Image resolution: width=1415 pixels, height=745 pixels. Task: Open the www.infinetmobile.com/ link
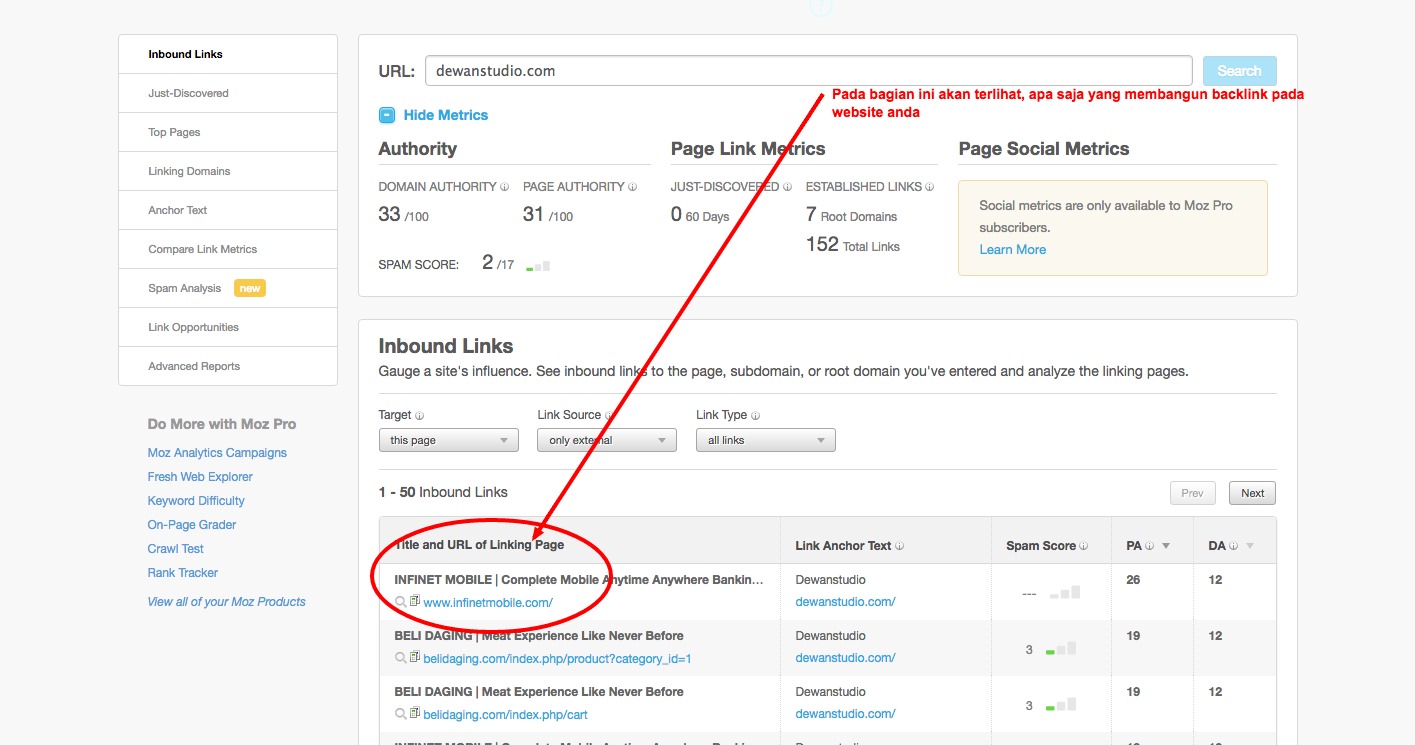[488, 603]
